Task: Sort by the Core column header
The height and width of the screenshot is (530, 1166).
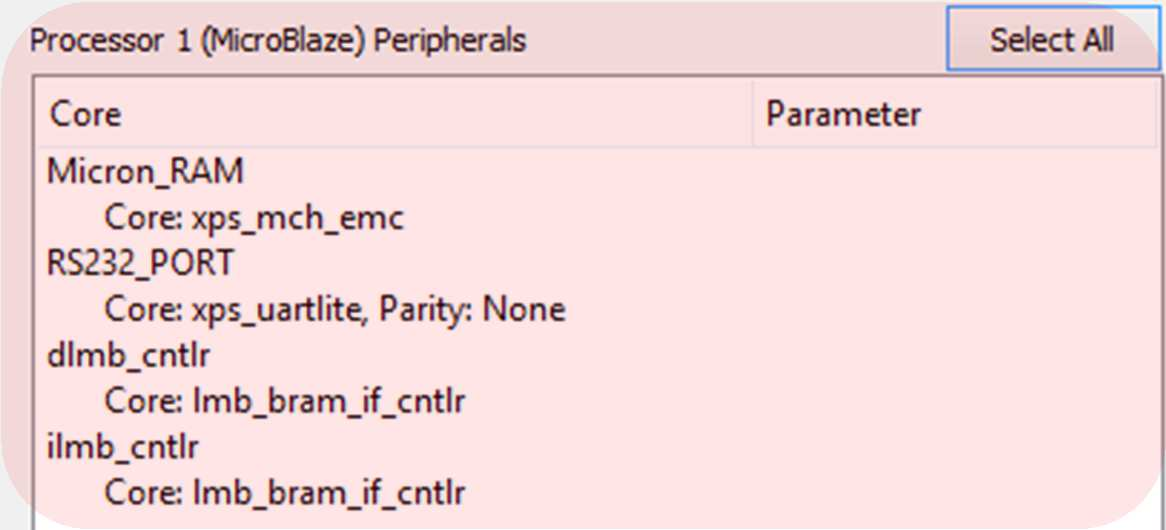Action: pyautogui.click(x=394, y=114)
